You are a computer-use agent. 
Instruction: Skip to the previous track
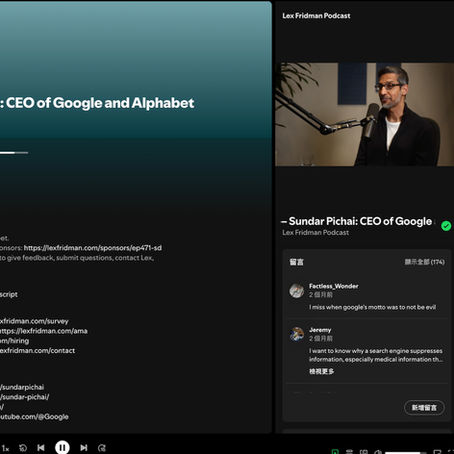41,448
